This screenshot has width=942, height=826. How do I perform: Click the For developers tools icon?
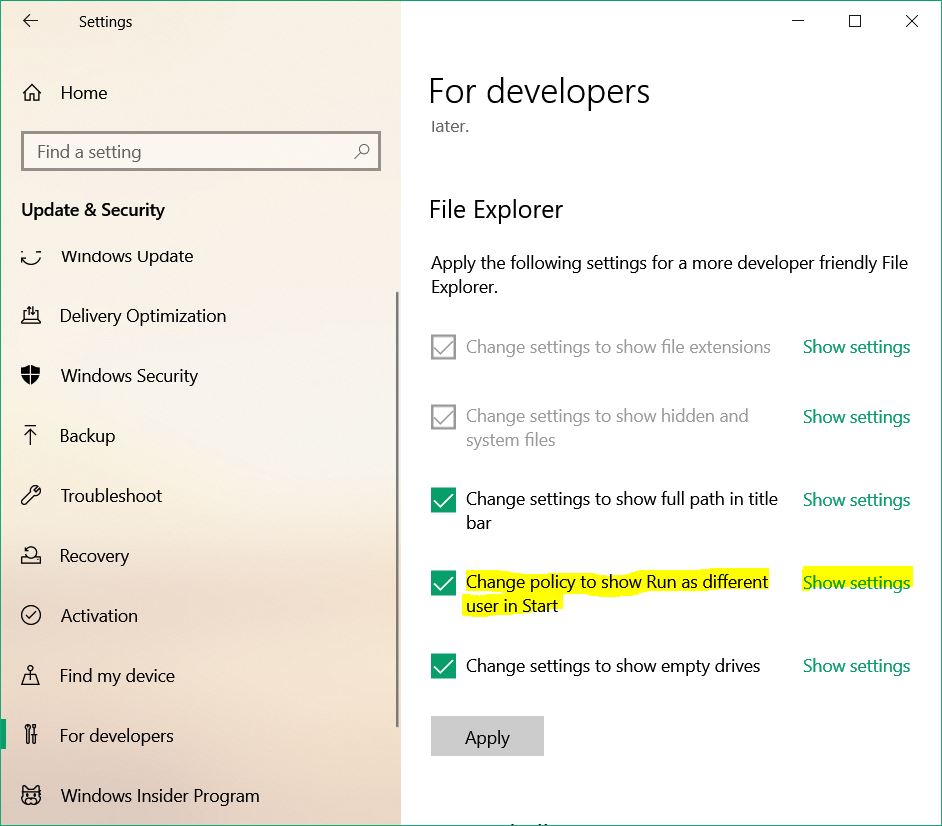pos(31,734)
